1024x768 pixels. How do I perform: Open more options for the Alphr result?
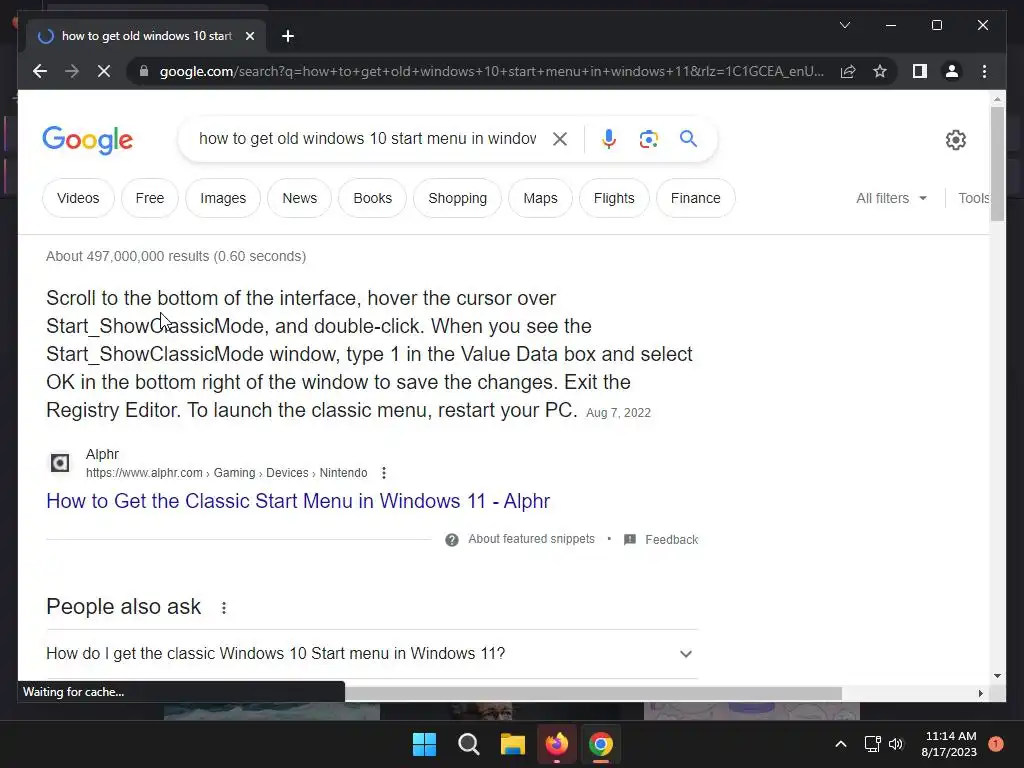click(x=384, y=473)
